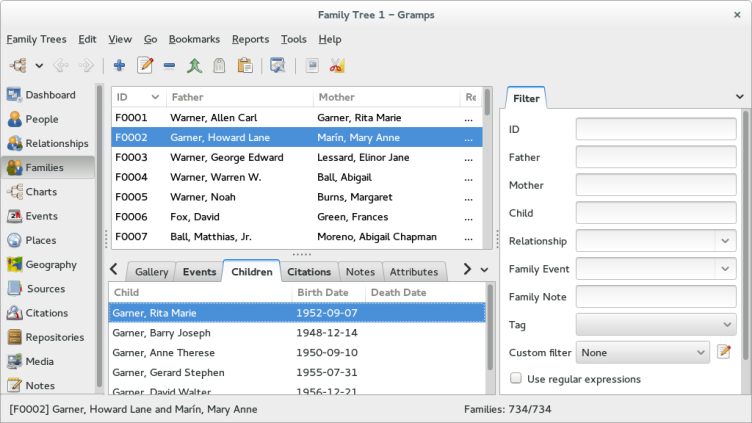This screenshot has height=423, width=752.
Task: Sort by the Mother column header
Action: click(387, 97)
